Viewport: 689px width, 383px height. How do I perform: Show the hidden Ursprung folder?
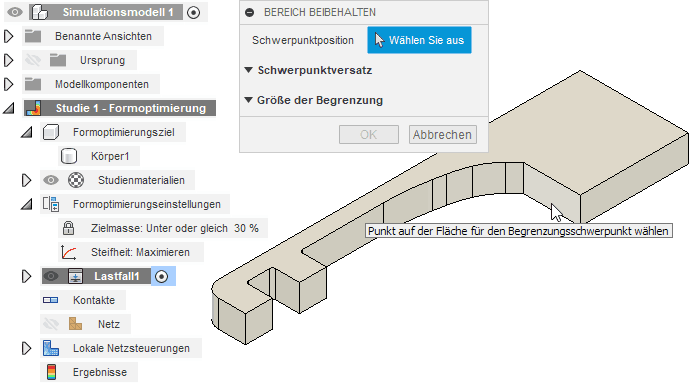(33, 60)
